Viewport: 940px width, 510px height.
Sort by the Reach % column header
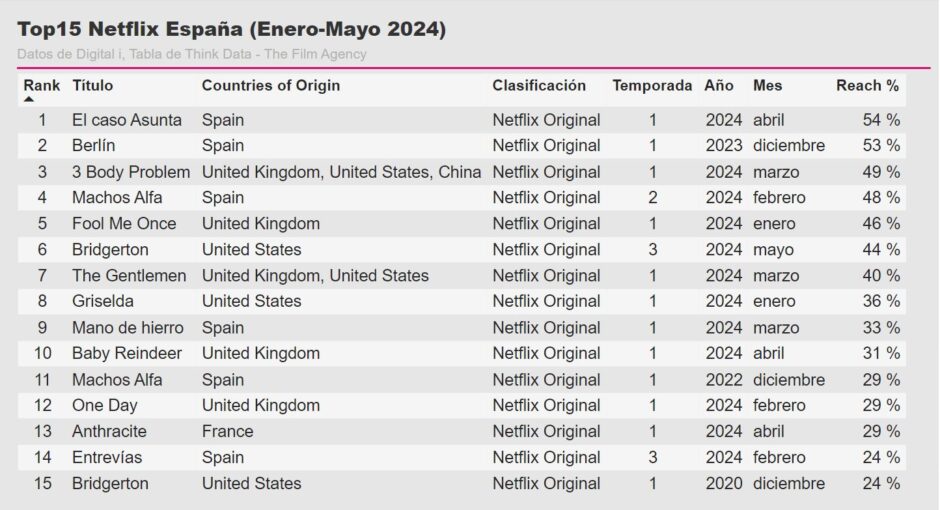[867, 86]
